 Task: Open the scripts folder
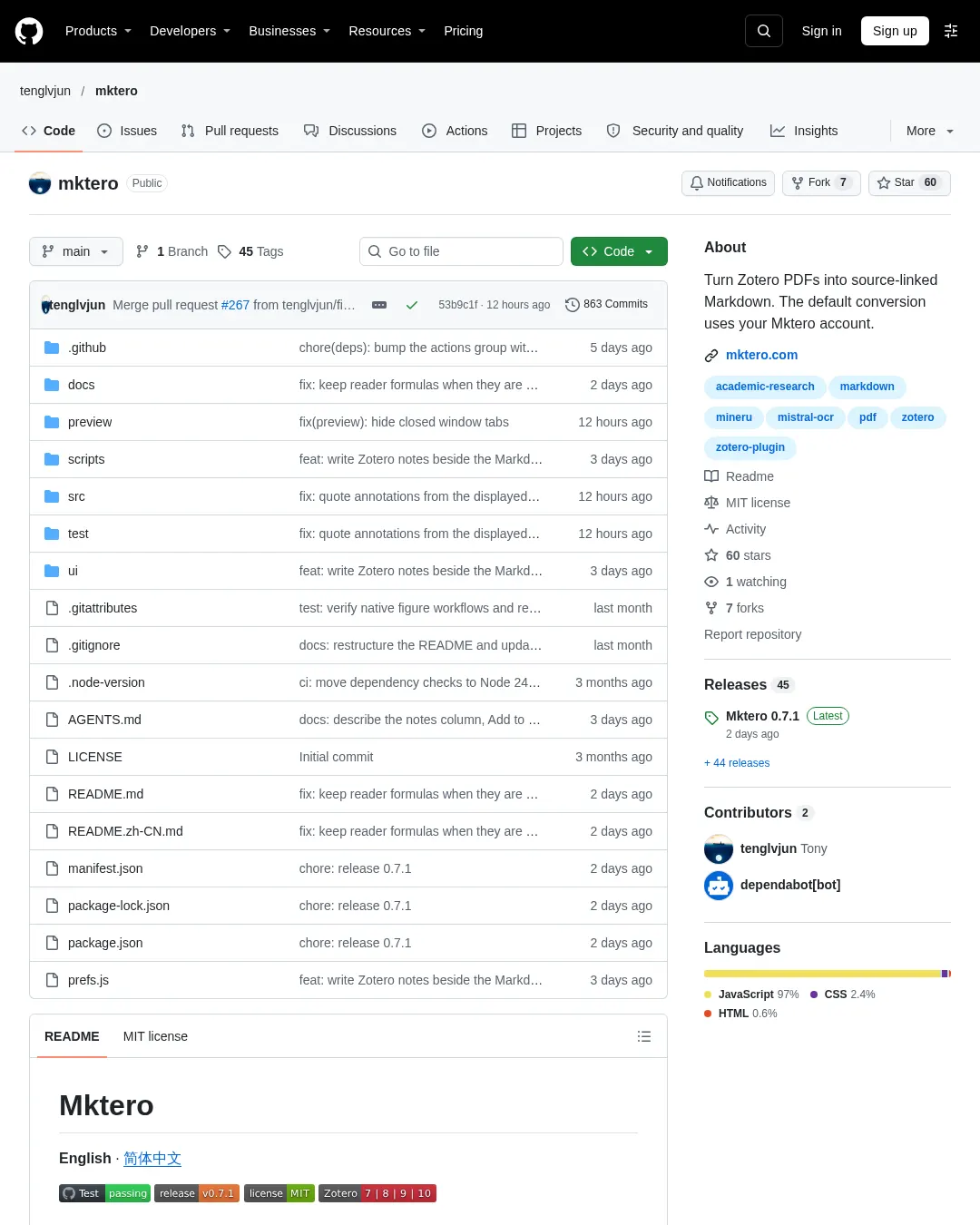point(86,459)
